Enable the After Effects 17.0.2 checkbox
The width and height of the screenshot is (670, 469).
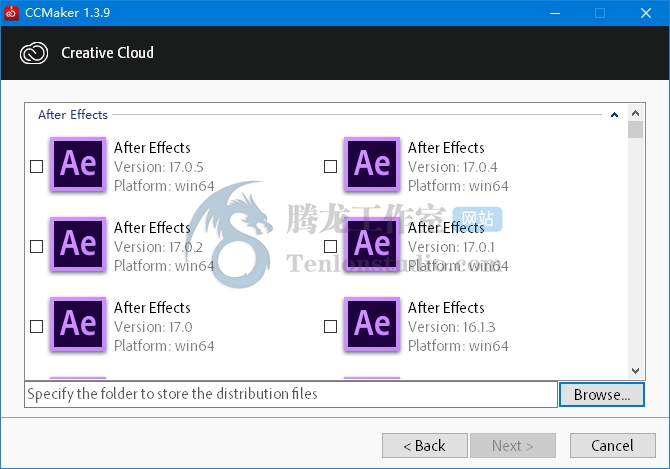pos(37,246)
